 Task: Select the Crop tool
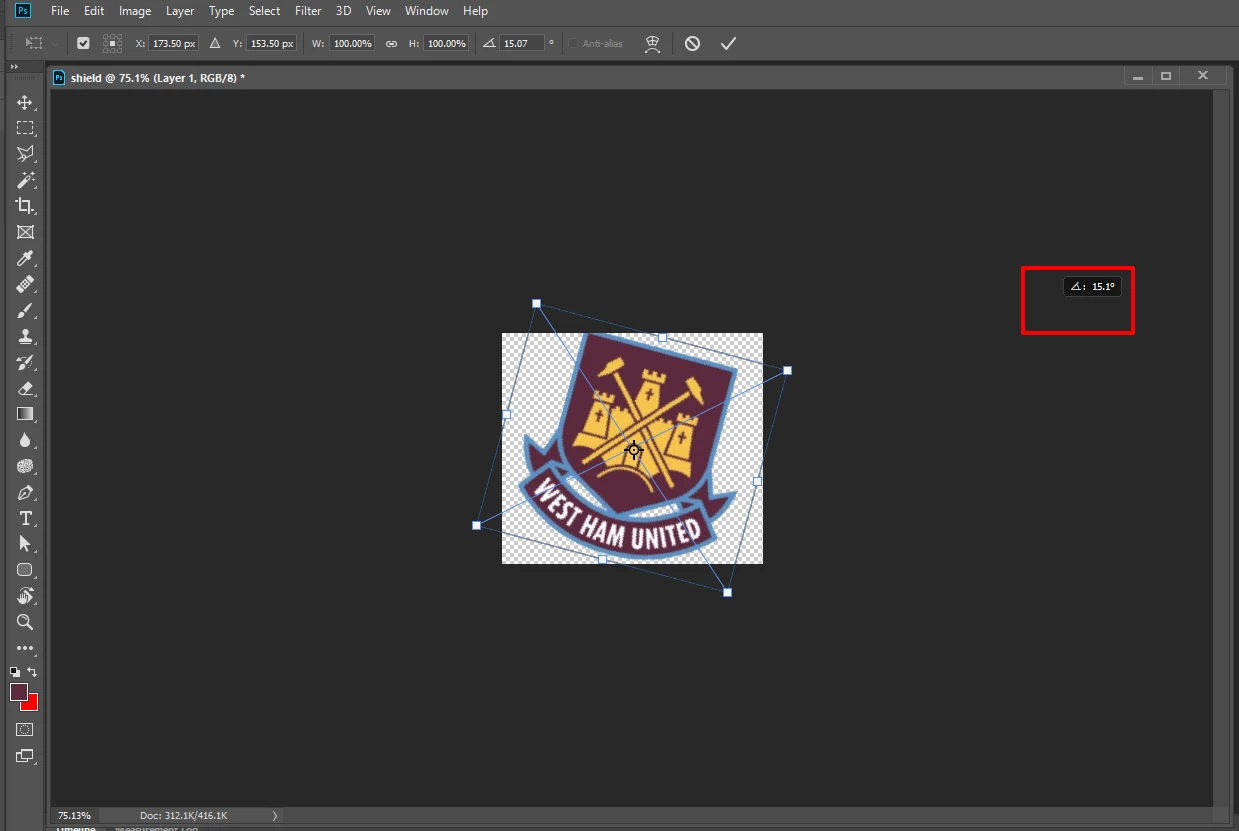25,206
